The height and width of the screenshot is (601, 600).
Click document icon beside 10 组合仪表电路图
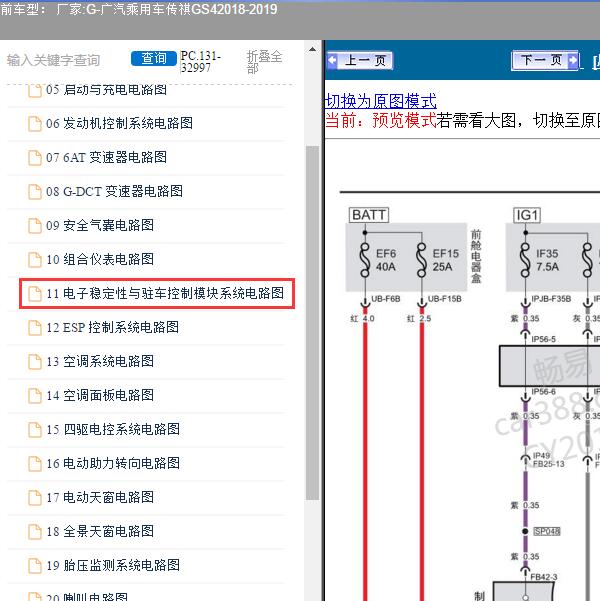point(35,260)
